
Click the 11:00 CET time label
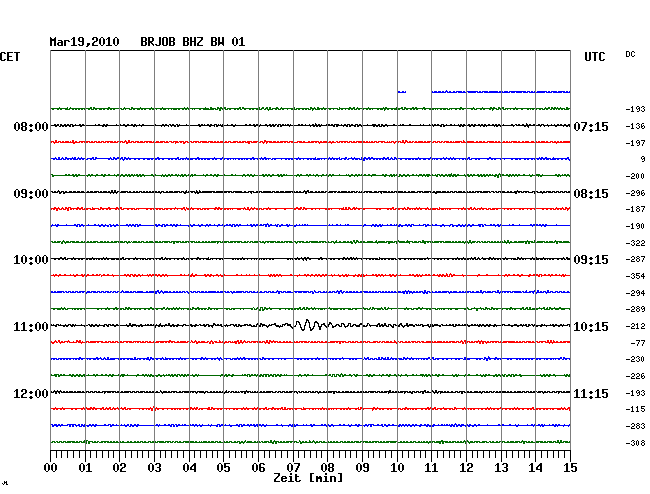coord(31,327)
